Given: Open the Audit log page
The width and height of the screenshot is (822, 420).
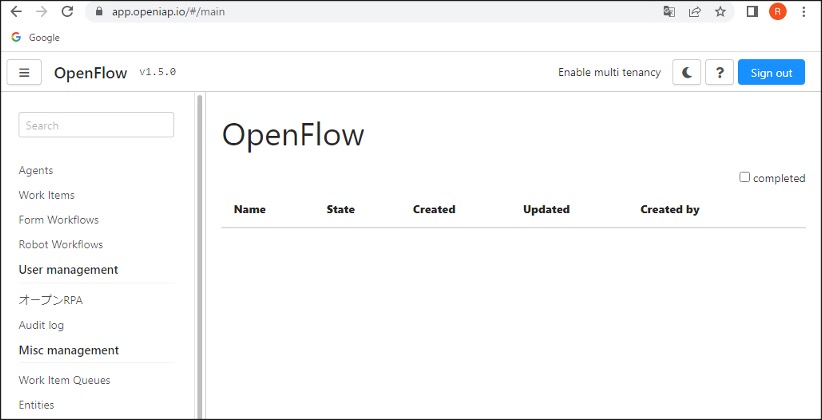Looking at the screenshot, I should [x=41, y=325].
